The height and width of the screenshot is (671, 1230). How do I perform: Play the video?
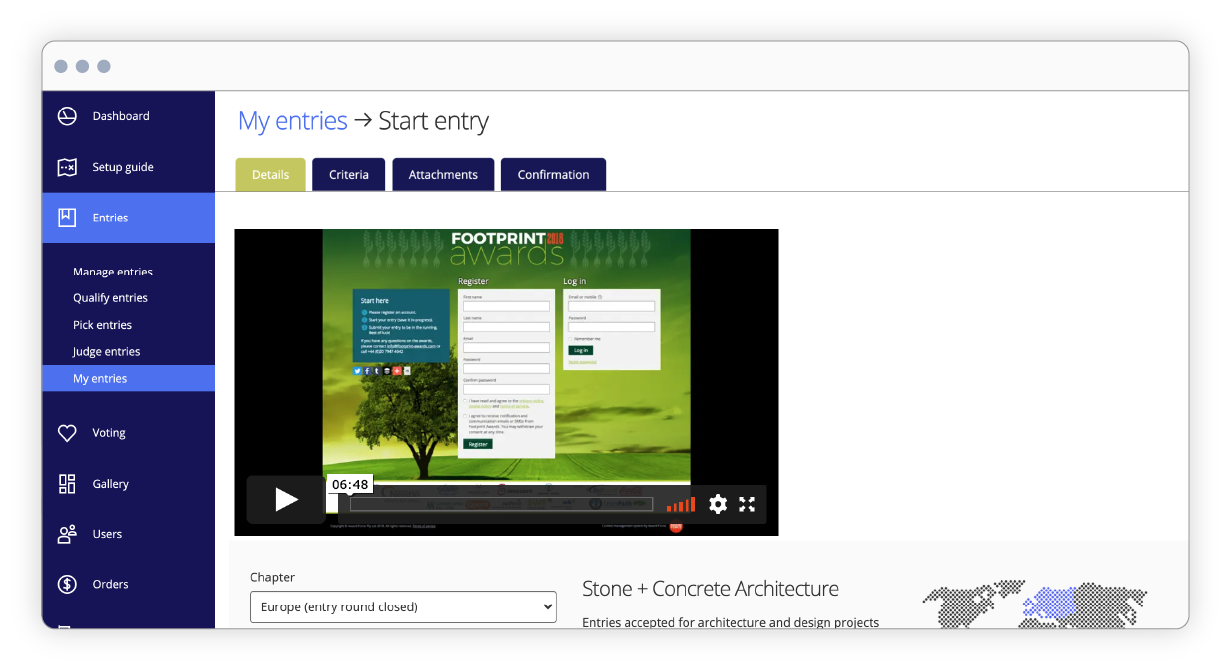(x=286, y=500)
